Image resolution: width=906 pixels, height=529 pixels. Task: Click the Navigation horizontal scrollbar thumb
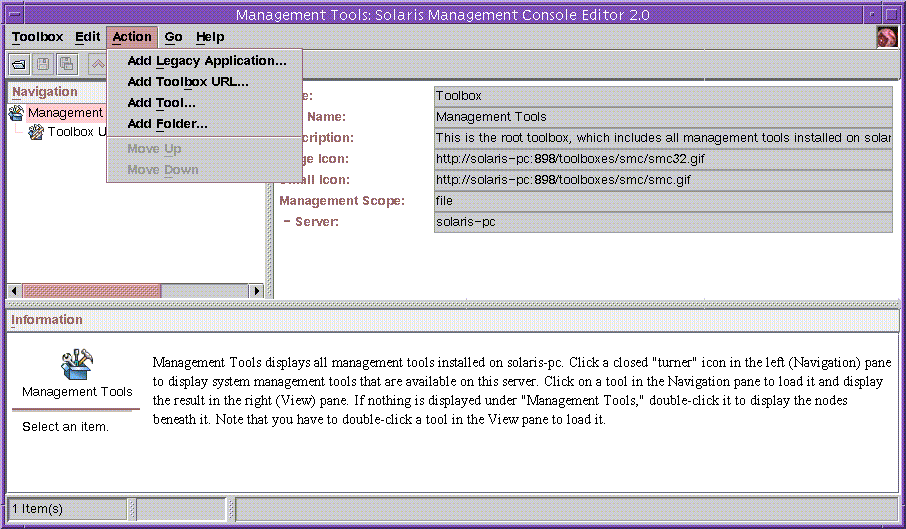pos(91,290)
